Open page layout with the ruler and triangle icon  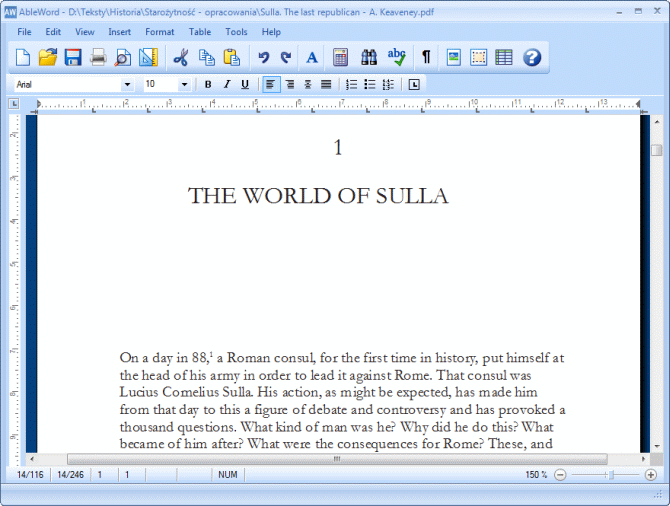click(148, 57)
